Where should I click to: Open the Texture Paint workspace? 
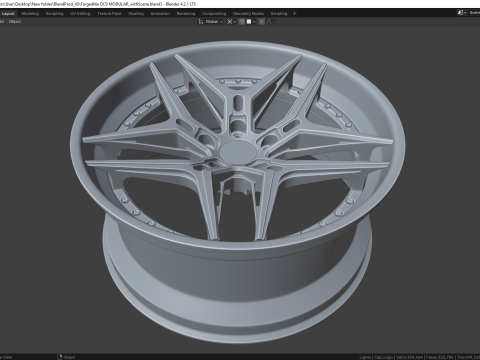coord(109,14)
